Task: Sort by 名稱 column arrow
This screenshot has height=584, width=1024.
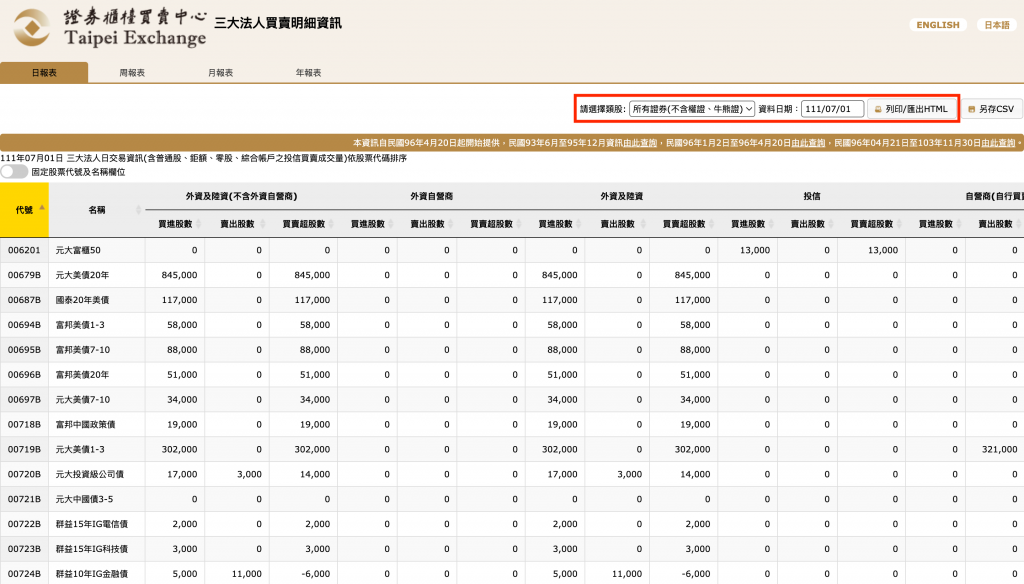Action: tap(138, 210)
